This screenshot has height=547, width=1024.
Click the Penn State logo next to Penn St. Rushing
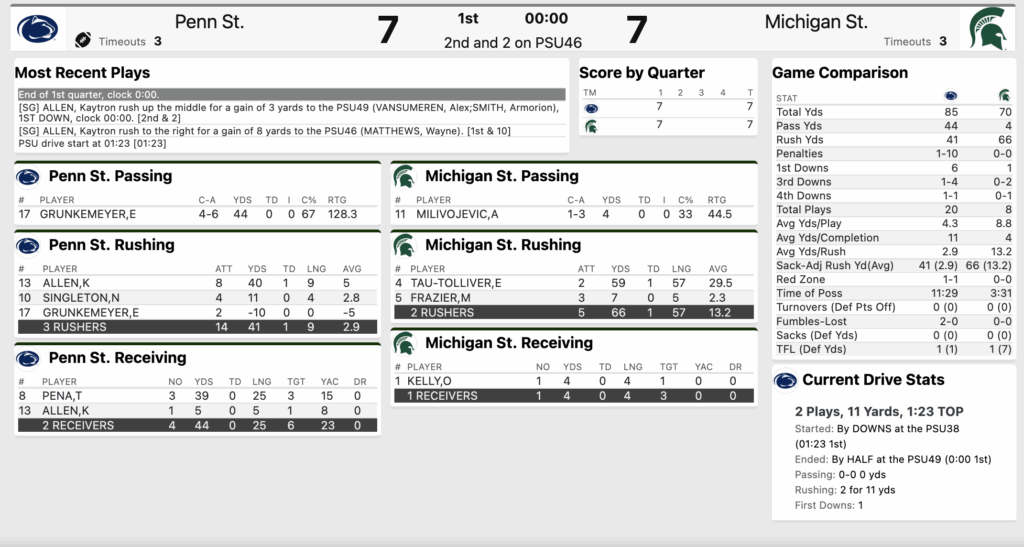click(28, 246)
